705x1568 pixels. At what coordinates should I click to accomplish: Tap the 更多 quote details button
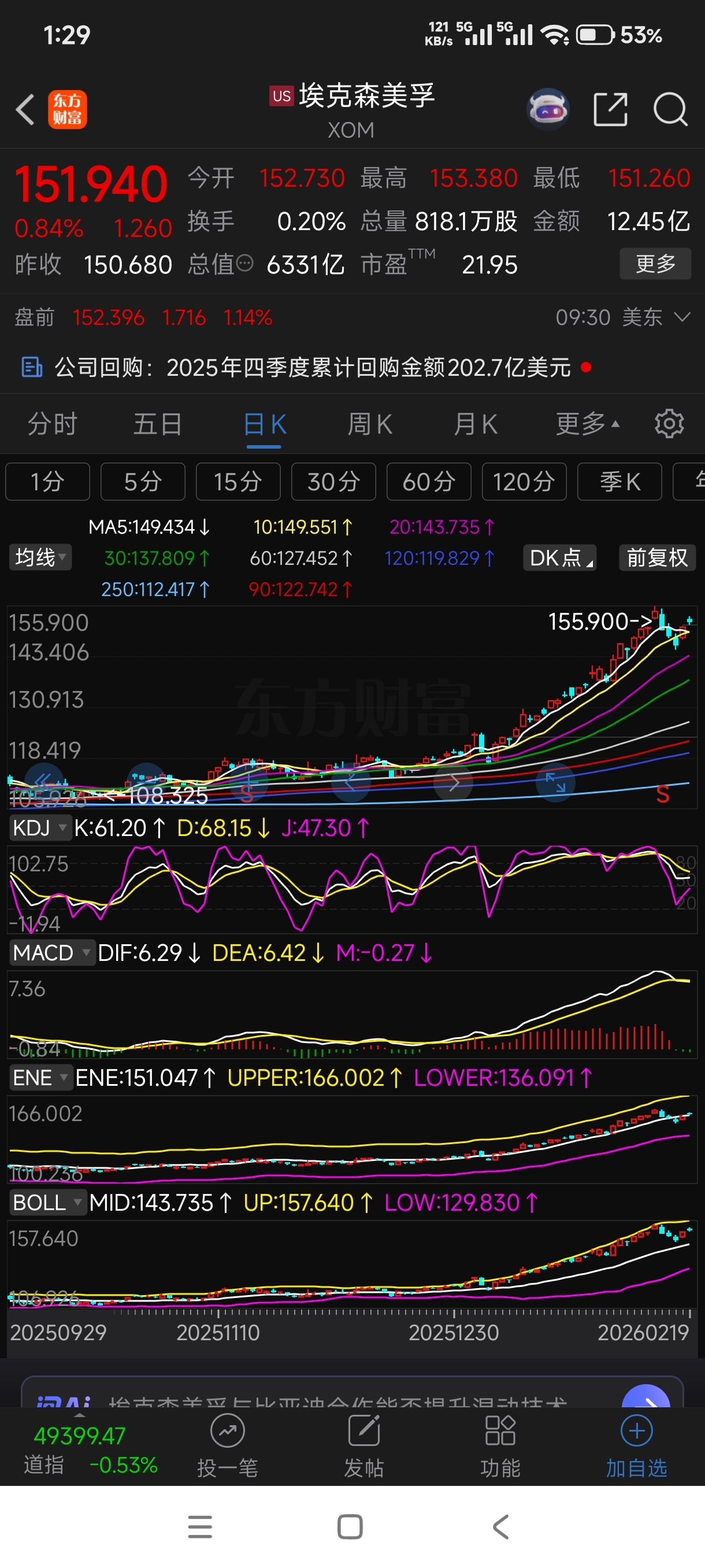click(655, 264)
